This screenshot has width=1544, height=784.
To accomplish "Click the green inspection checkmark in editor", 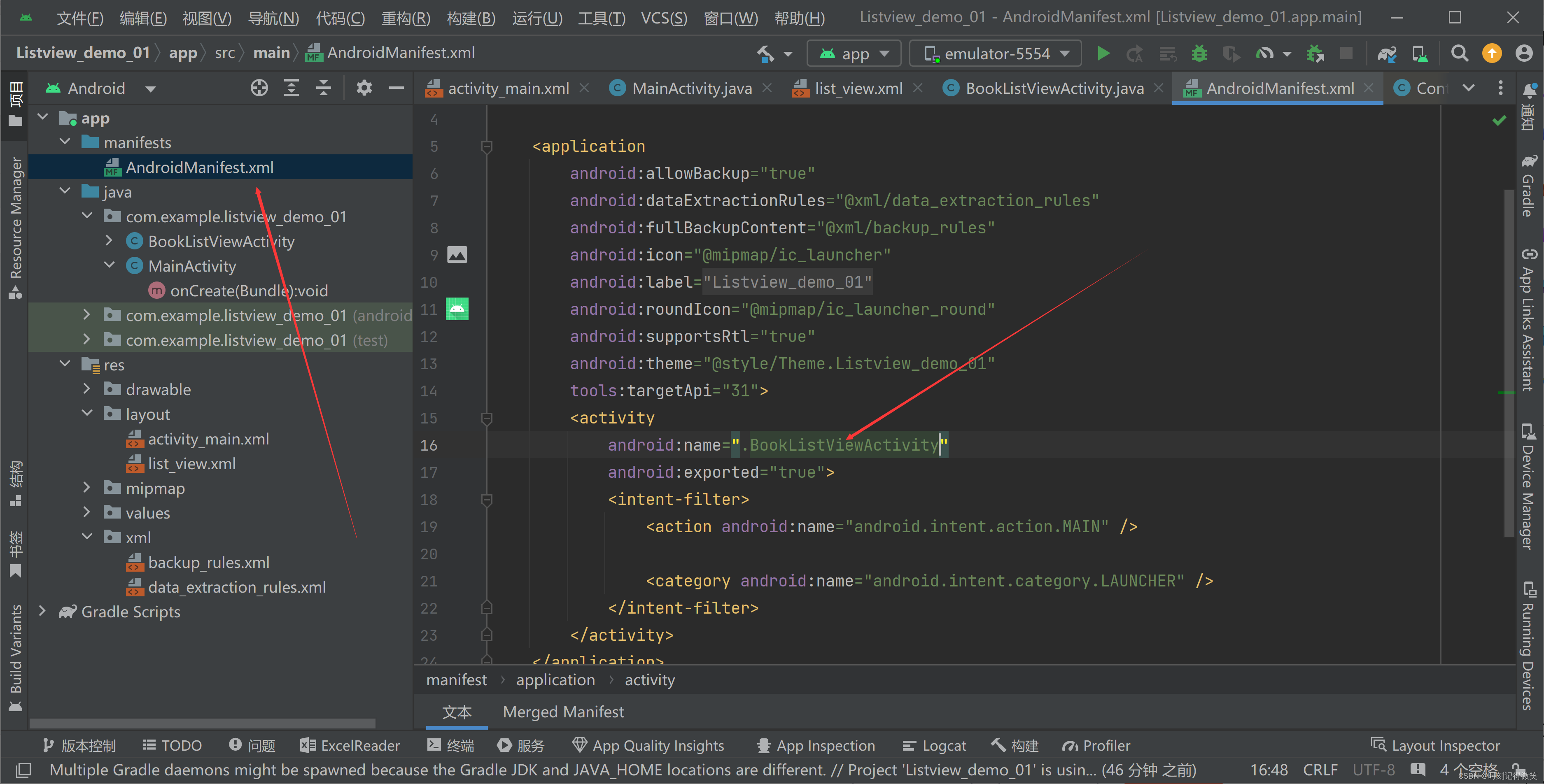I will [1499, 121].
